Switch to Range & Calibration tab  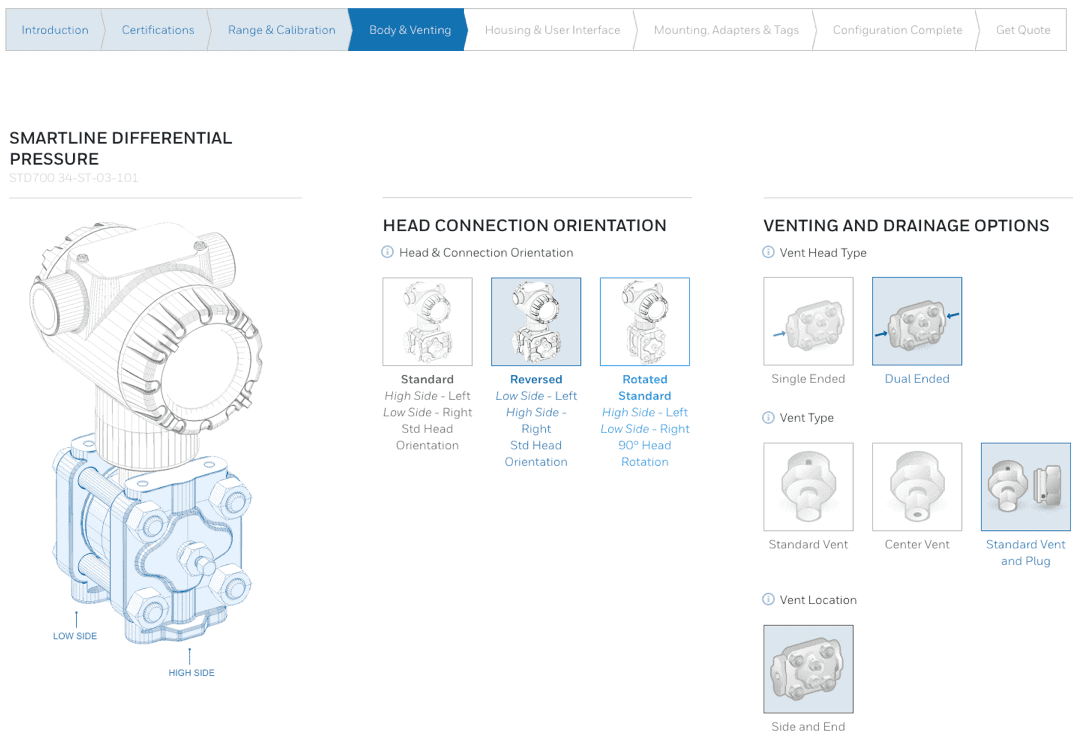281,30
